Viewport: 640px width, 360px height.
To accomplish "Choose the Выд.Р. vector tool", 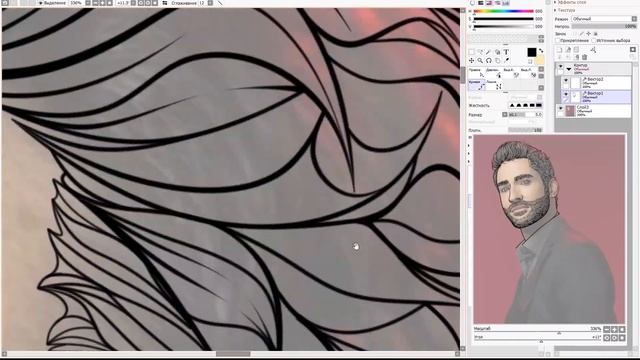I will 511,73.
